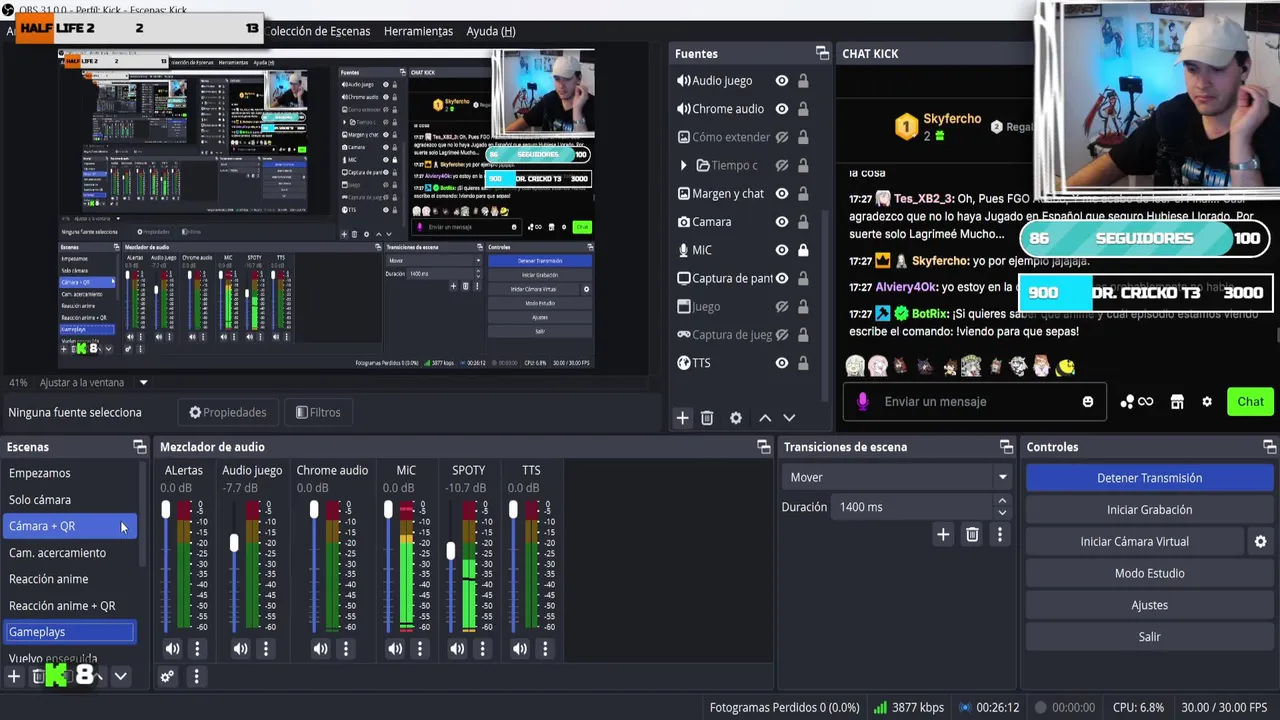Mute the SPOTY channel speaker
1280x720 pixels.
pos(457,649)
